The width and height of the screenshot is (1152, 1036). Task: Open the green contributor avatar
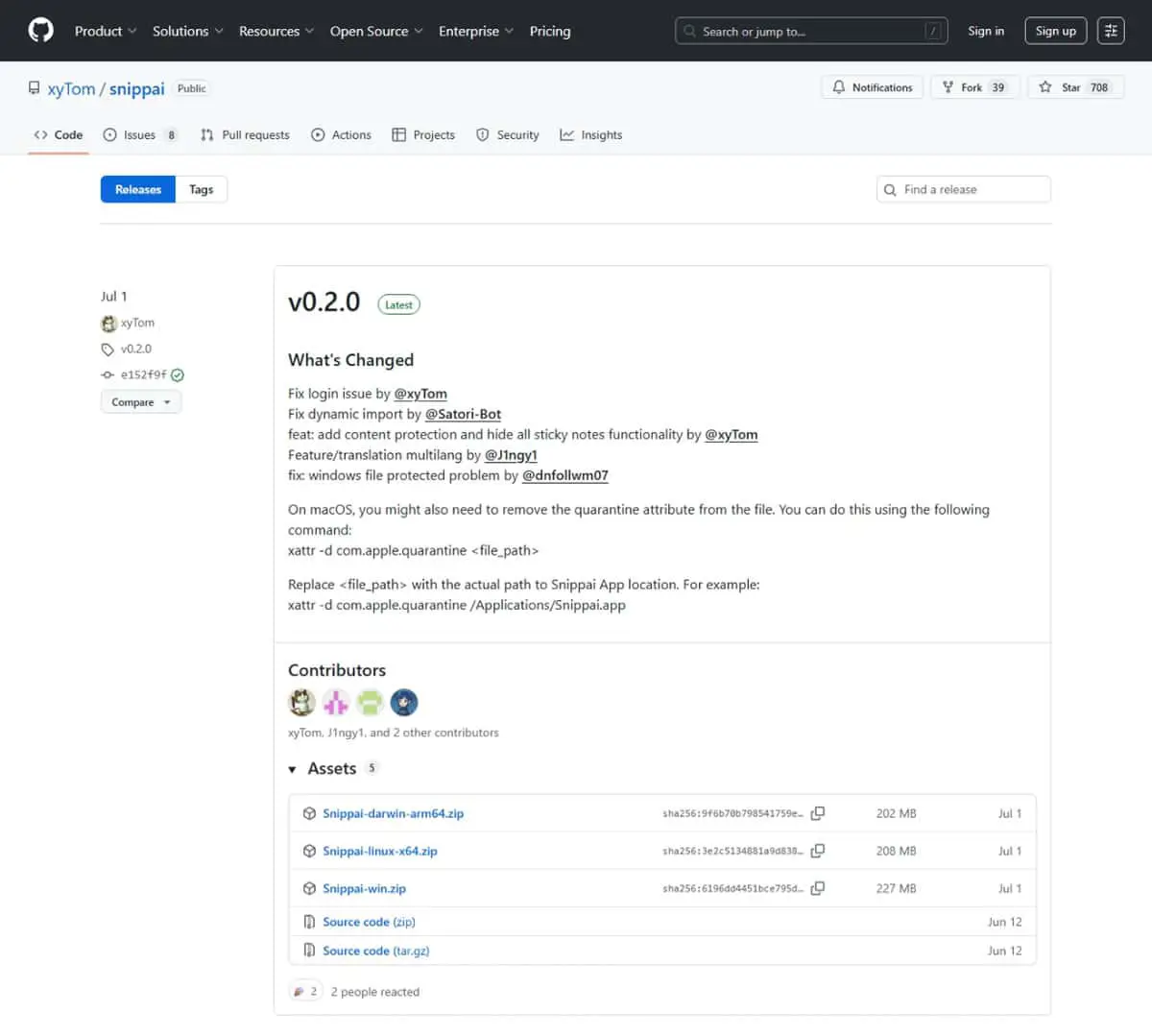pos(371,702)
